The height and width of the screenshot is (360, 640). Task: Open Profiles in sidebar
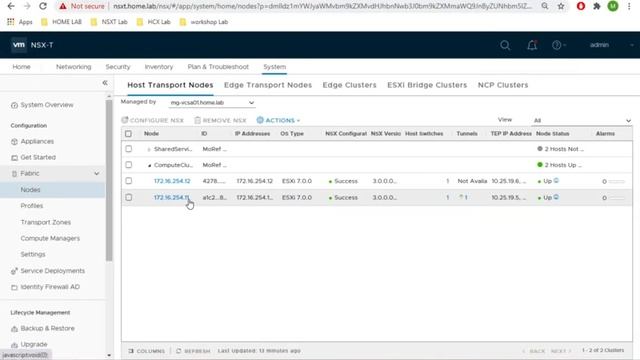coord(32,206)
